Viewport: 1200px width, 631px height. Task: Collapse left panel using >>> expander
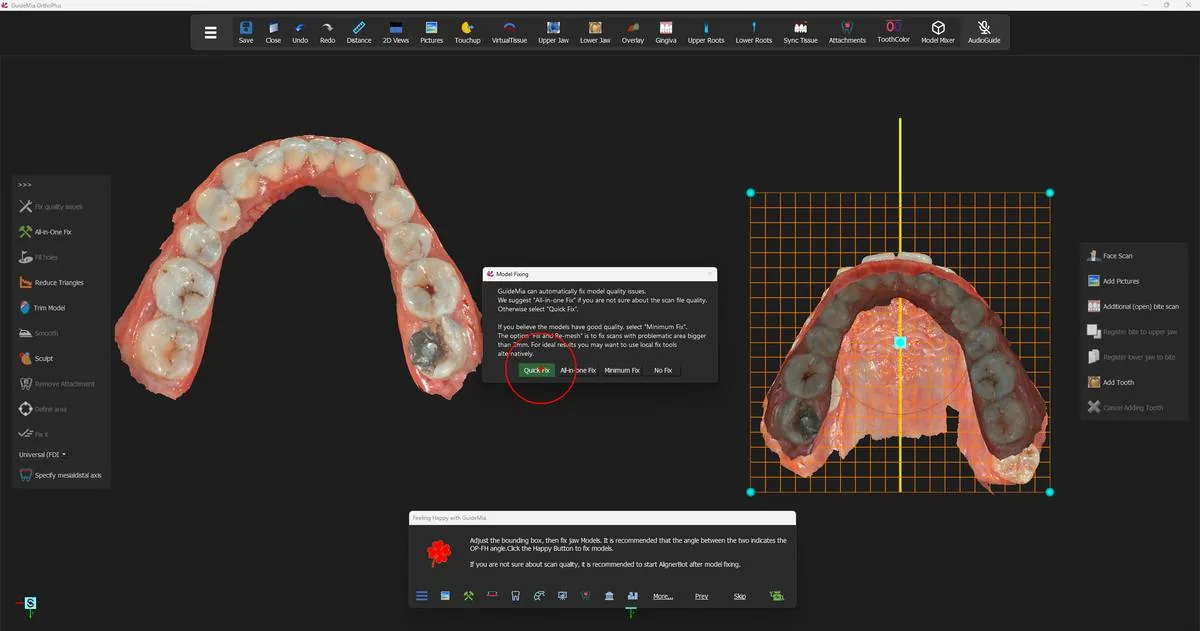coord(25,185)
